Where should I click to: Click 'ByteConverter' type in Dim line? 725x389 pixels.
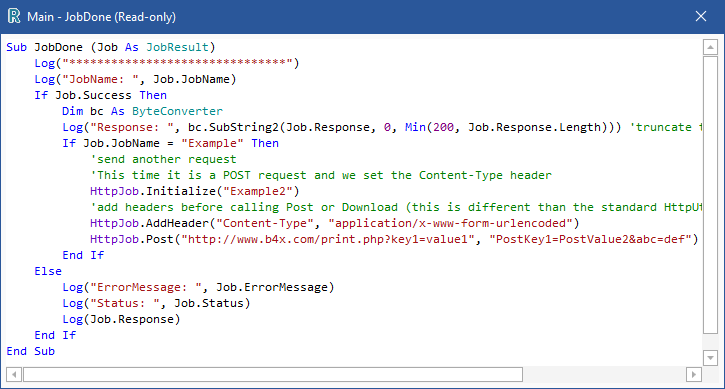[178, 111]
